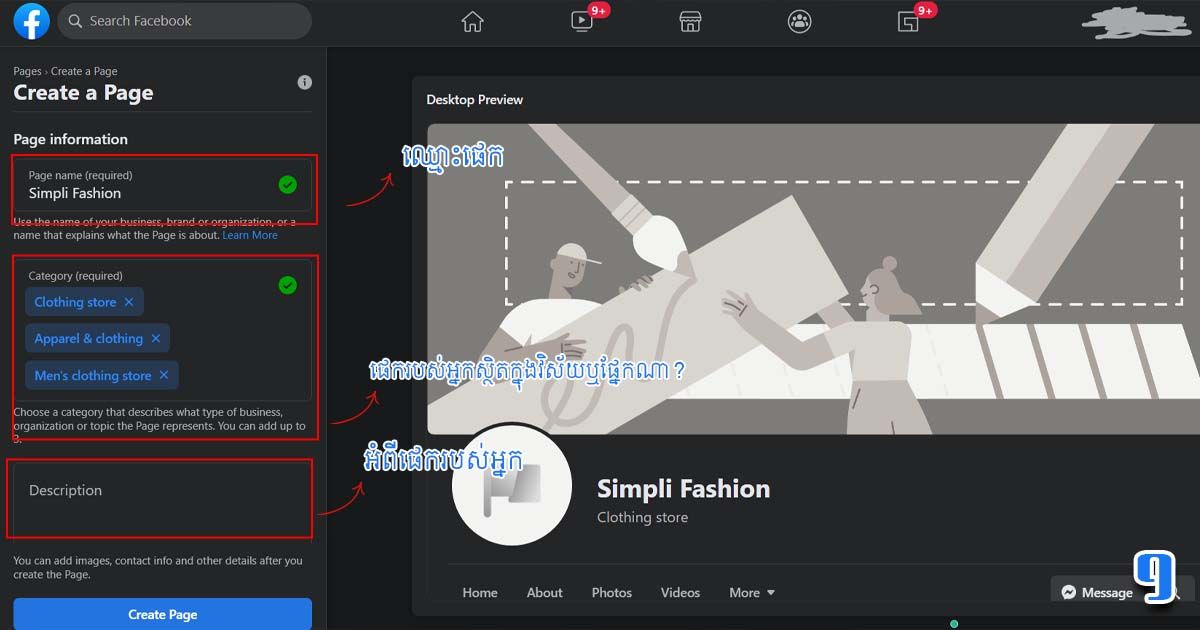Screen dimensions: 1200x630
Task: Click the Create a Page breadcrumb text
Action: pos(84,71)
